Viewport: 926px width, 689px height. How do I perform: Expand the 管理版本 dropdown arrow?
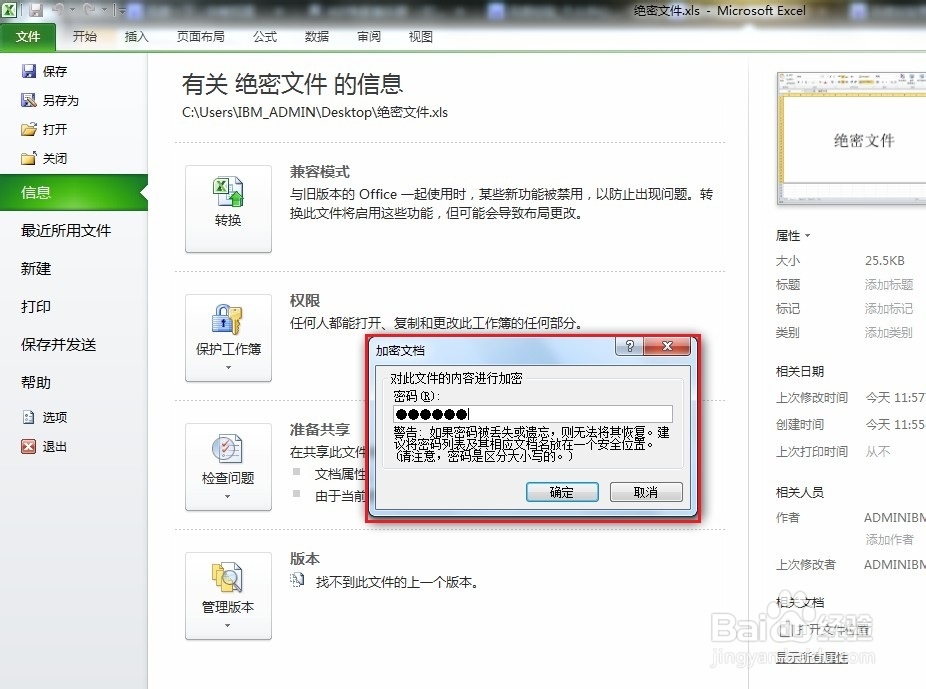coord(228,625)
